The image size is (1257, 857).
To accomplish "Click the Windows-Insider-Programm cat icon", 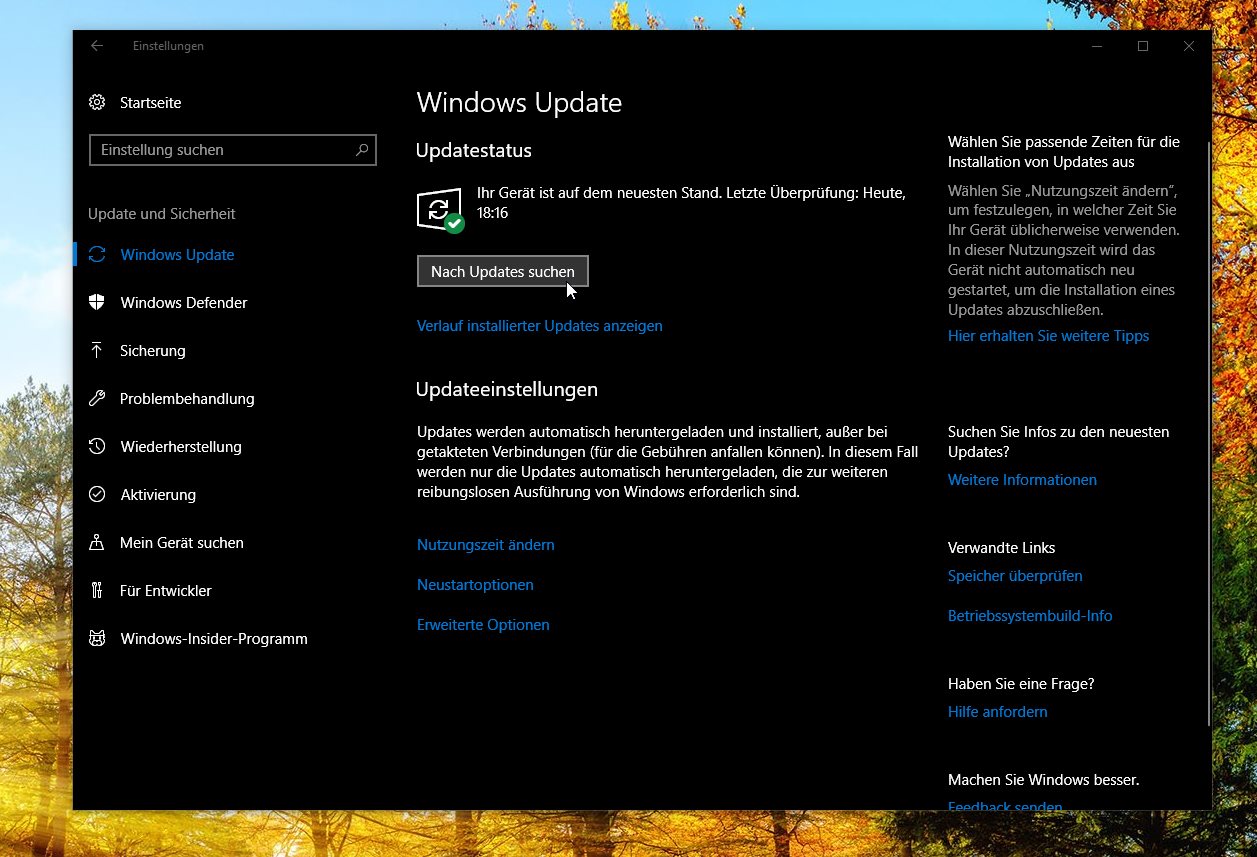I will [x=97, y=639].
